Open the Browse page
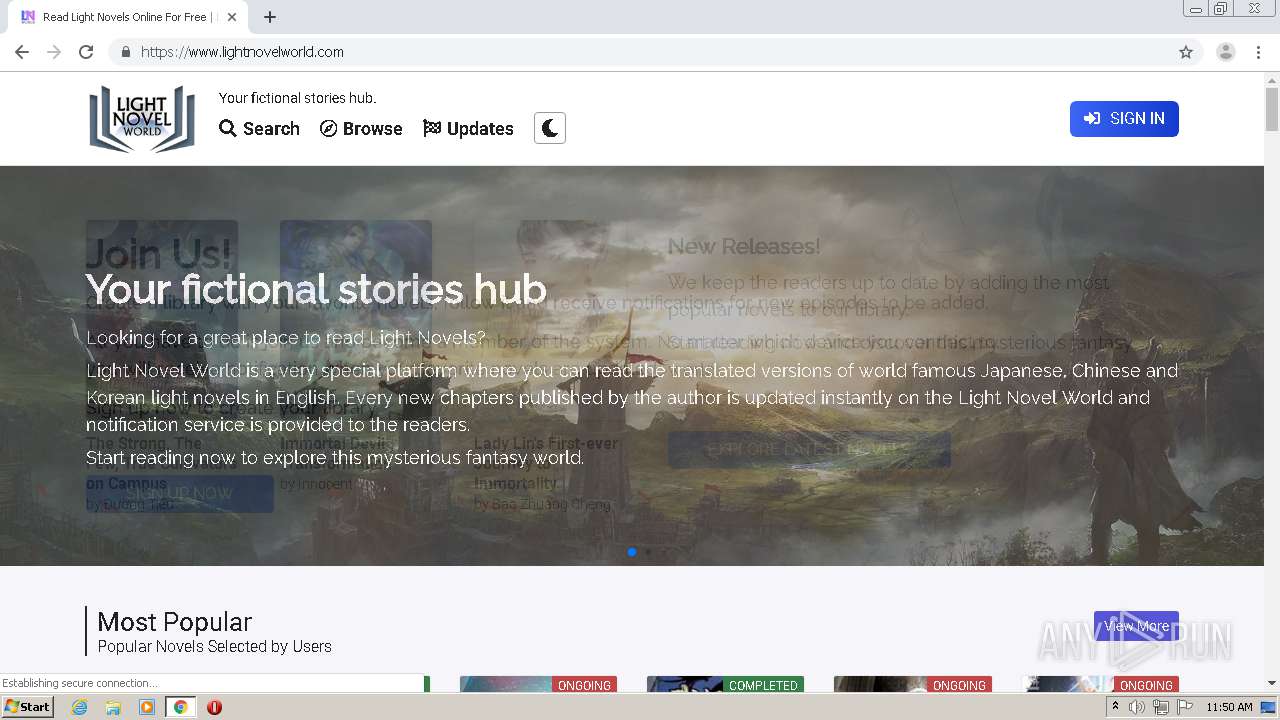The image size is (1280, 720). [x=361, y=128]
